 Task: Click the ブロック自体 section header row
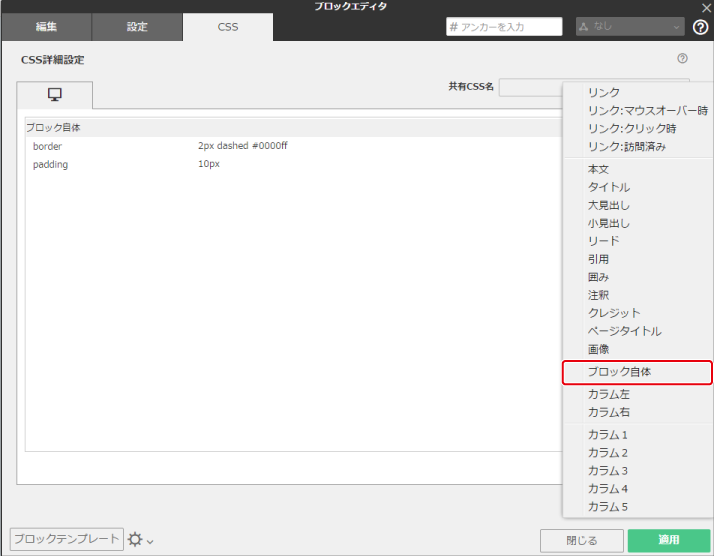[x=294, y=128]
